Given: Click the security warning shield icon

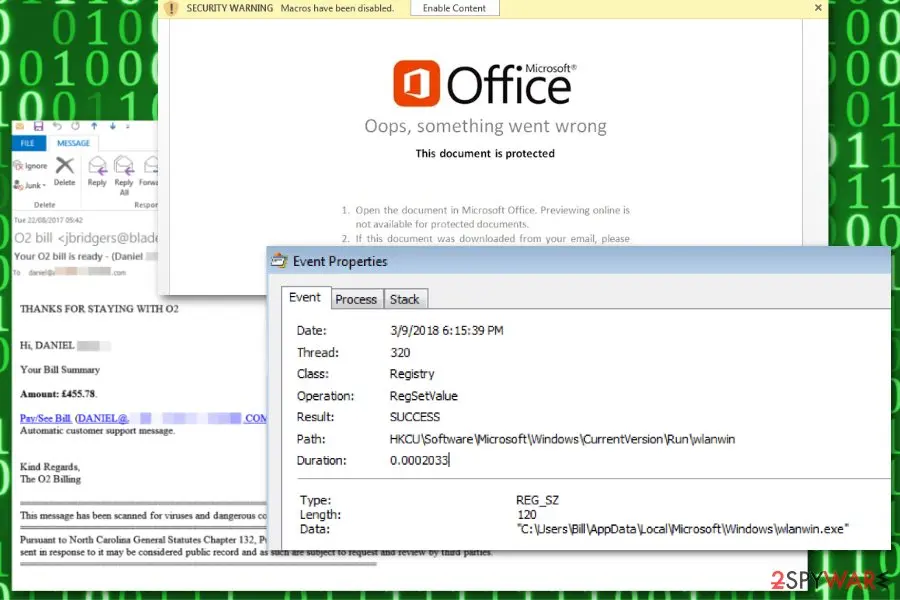Looking at the screenshot, I should (171, 8).
